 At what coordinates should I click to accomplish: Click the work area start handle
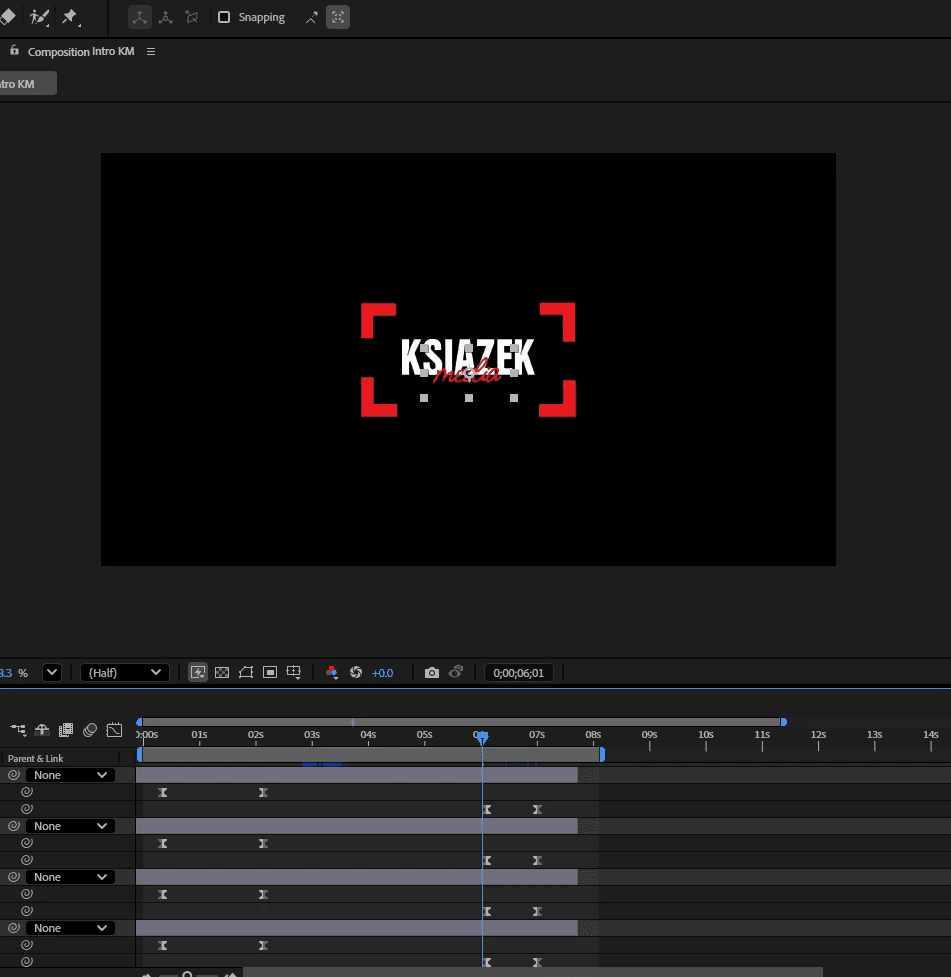[140, 755]
